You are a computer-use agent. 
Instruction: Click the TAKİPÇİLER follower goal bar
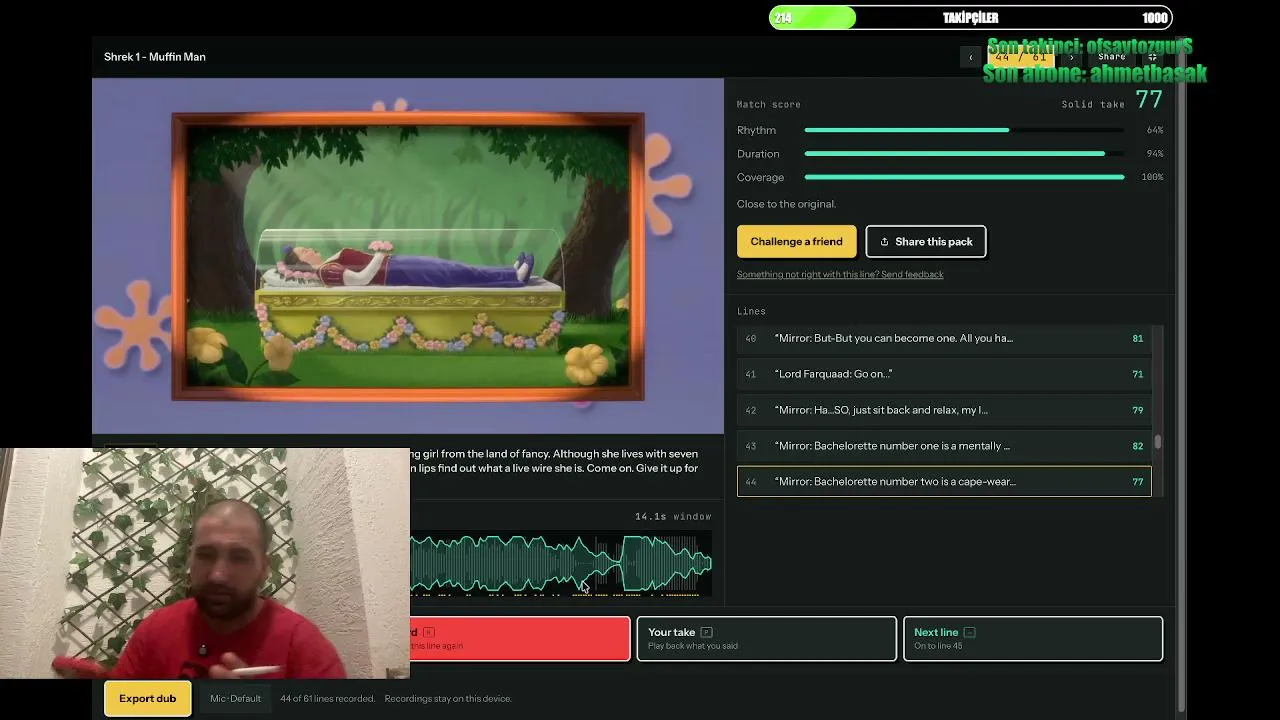[970, 18]
